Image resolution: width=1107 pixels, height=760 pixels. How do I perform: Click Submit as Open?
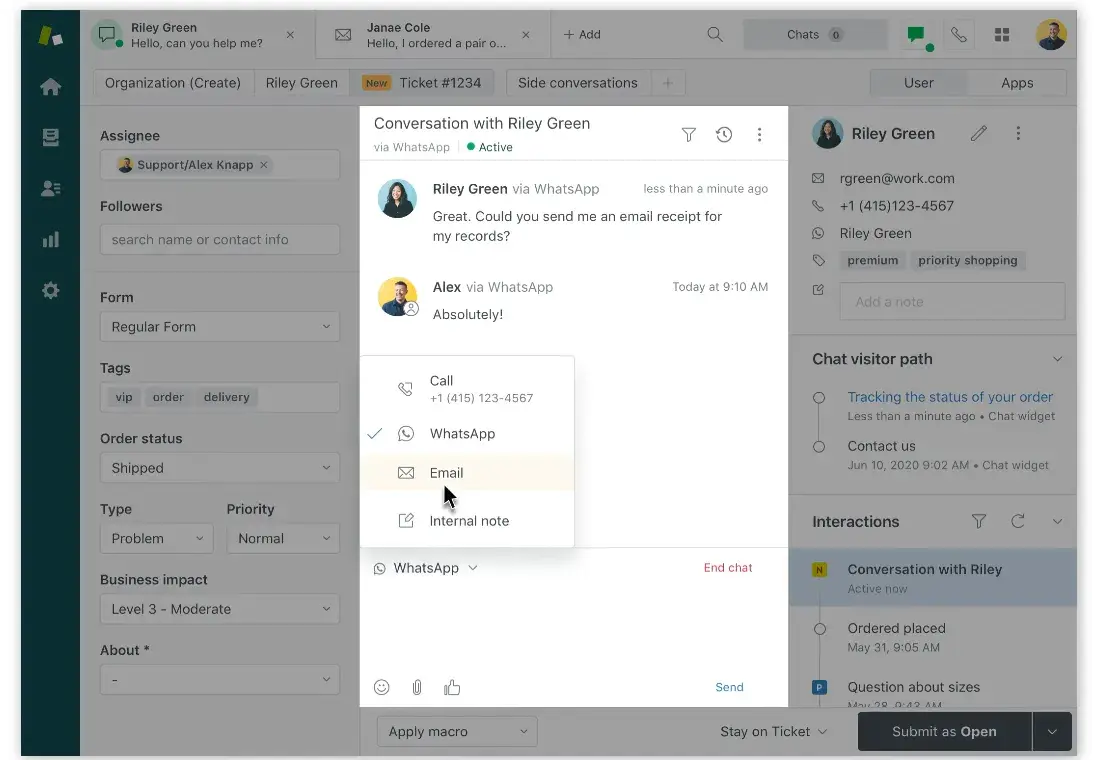tap(944, 732)
